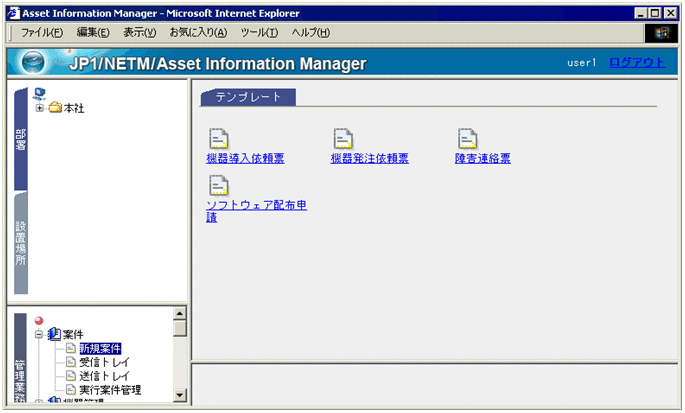Collapse the 案件 tree node
Screen dimensions: 685x413
coord(39,335)
